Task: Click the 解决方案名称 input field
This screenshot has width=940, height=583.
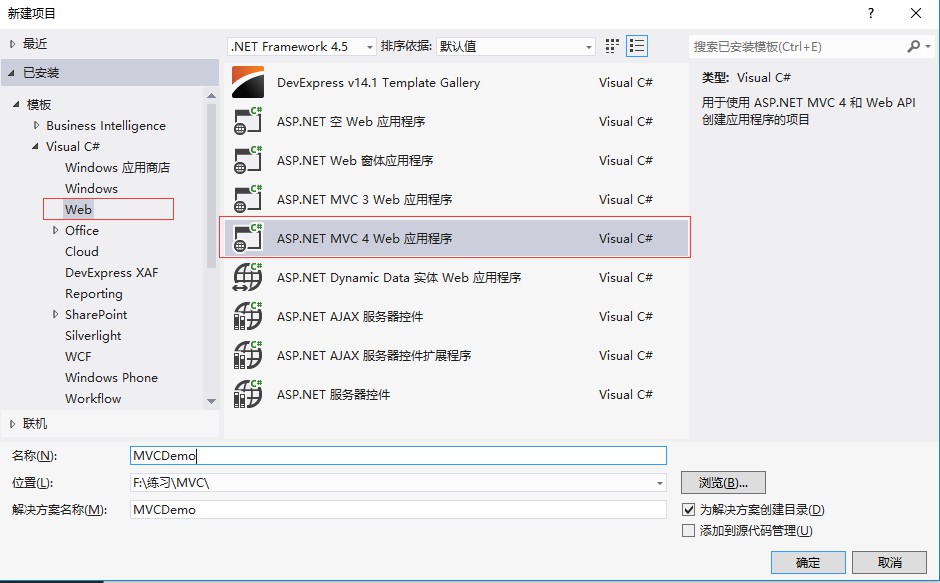Action: point(398,510)
